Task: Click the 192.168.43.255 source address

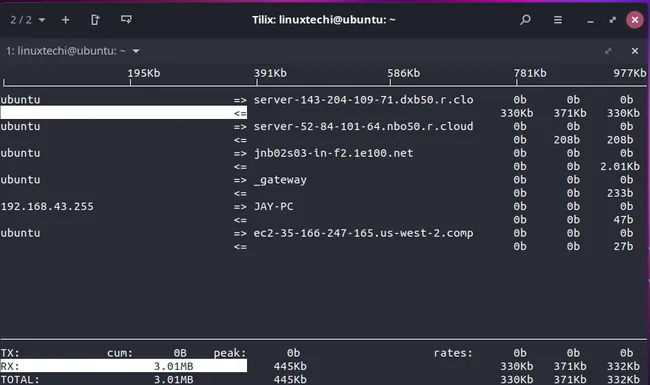Action: point(47,206)
